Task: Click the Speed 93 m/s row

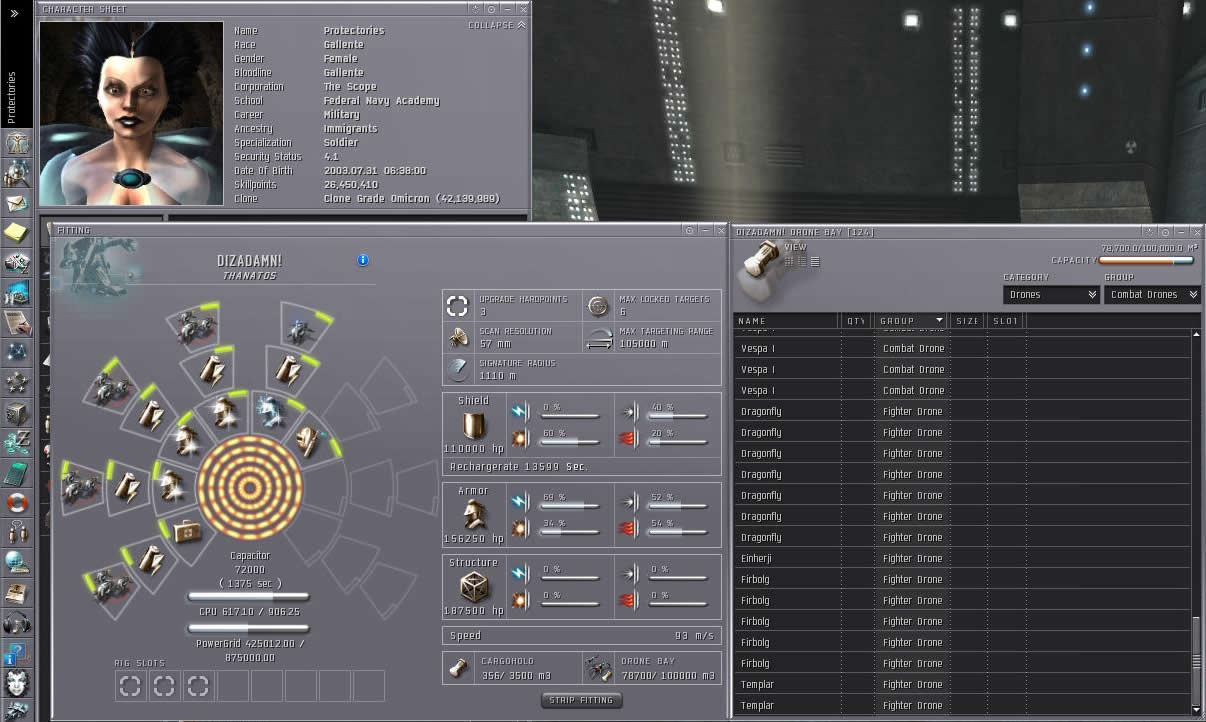Action: pos(581,635)
